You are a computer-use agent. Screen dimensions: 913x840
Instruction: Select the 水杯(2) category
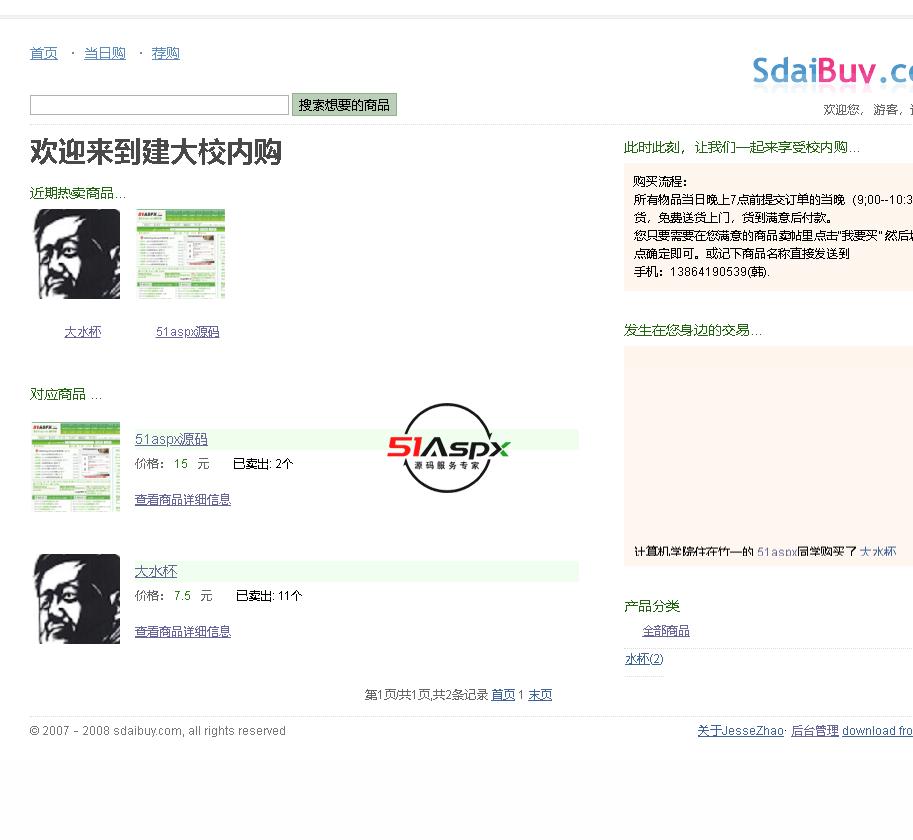[644, 659]
